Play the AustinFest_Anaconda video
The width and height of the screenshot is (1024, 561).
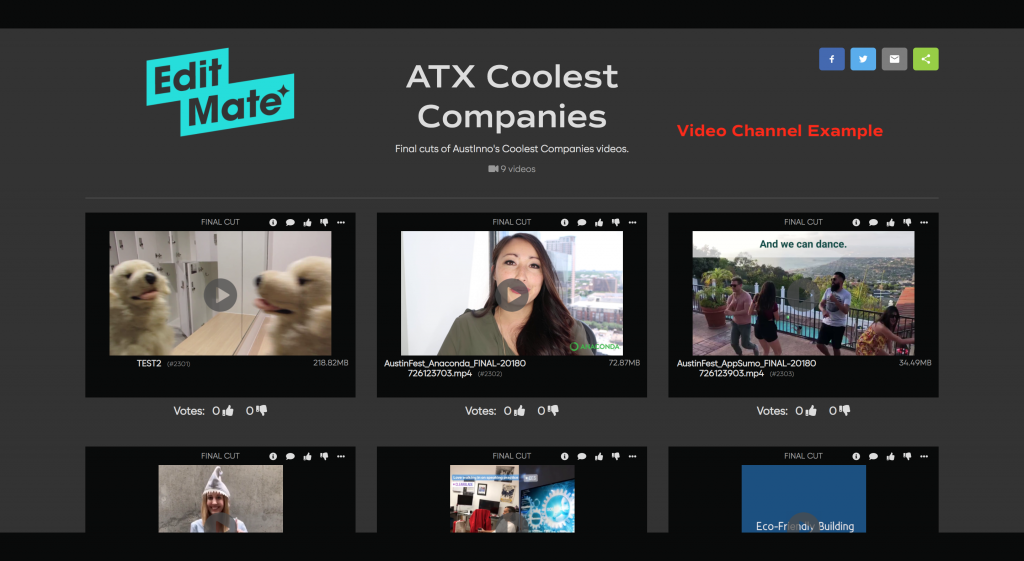(x=512, y=295)
